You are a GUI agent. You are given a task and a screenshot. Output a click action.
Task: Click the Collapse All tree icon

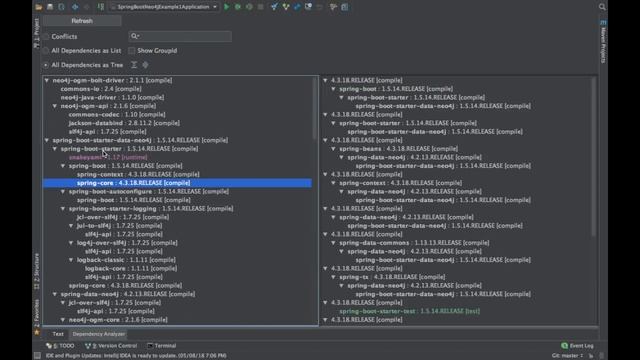(145, 65)
